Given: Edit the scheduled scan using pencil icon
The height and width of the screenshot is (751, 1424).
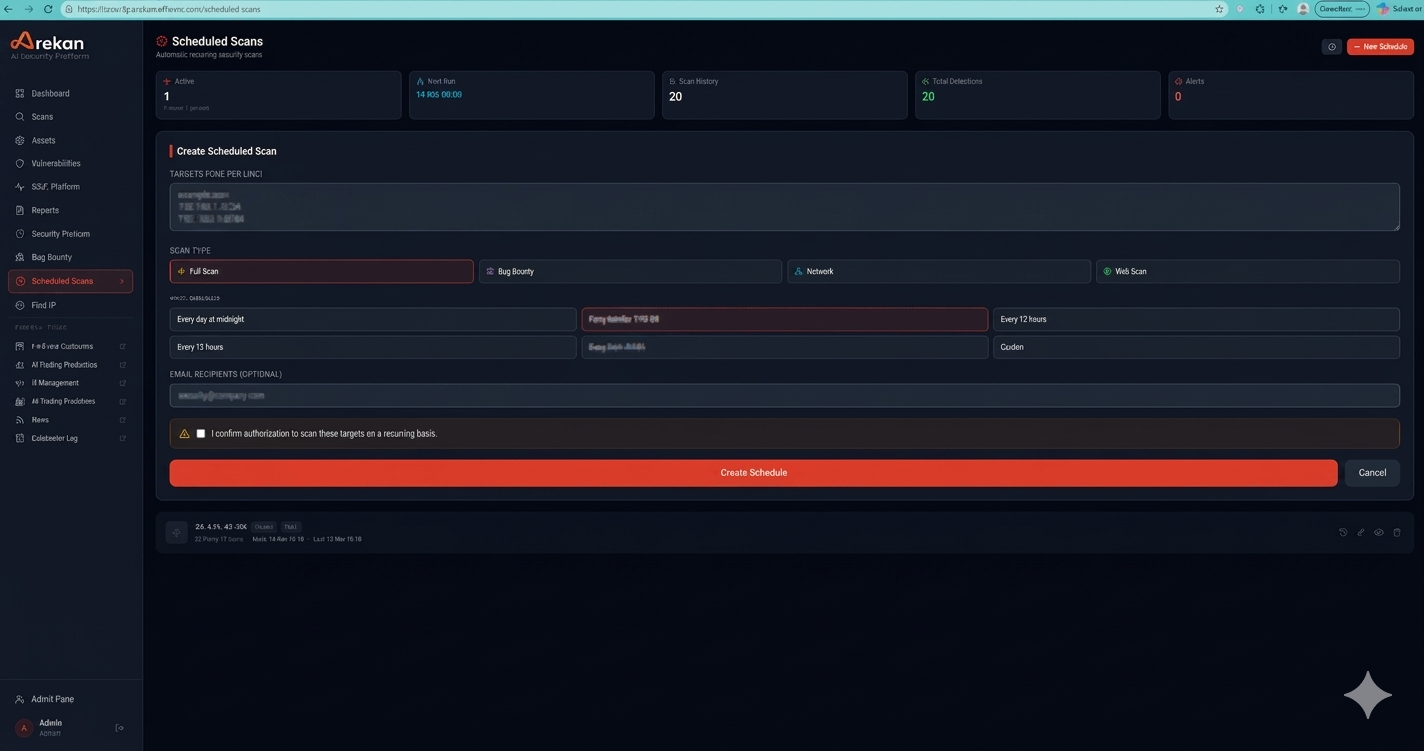Looking at the screenshot, I should click(x=1361, y=532).
